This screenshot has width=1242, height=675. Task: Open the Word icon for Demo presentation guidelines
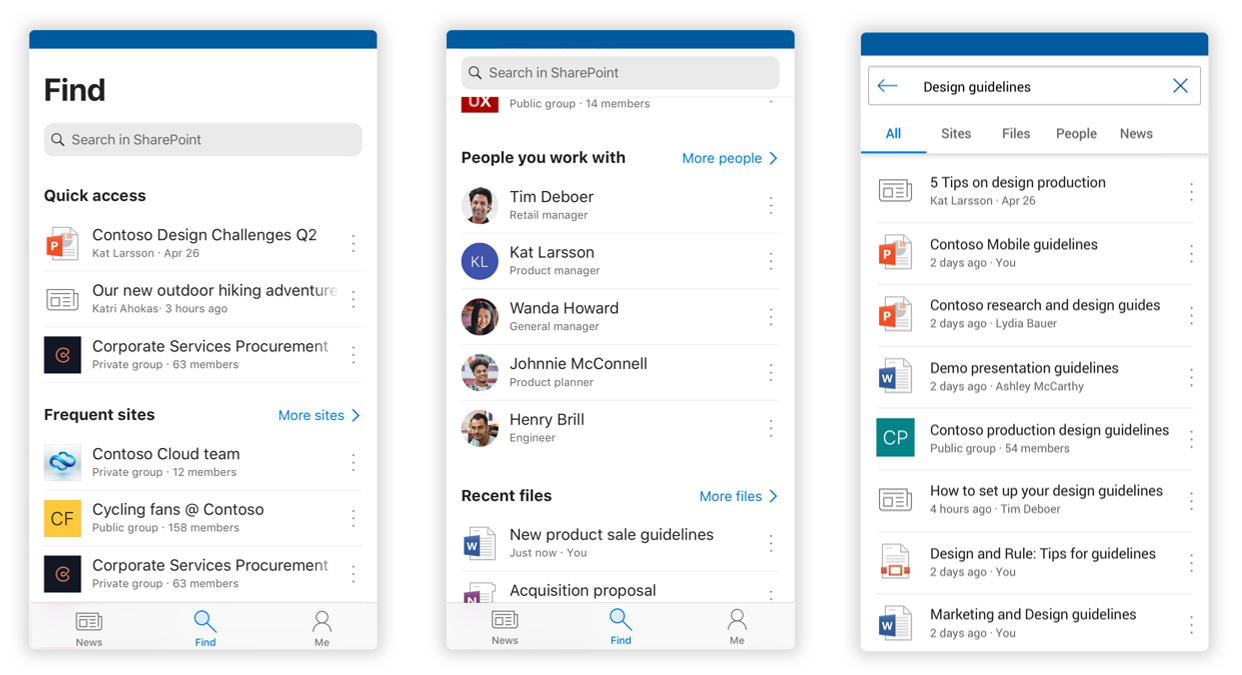point(895,375)
